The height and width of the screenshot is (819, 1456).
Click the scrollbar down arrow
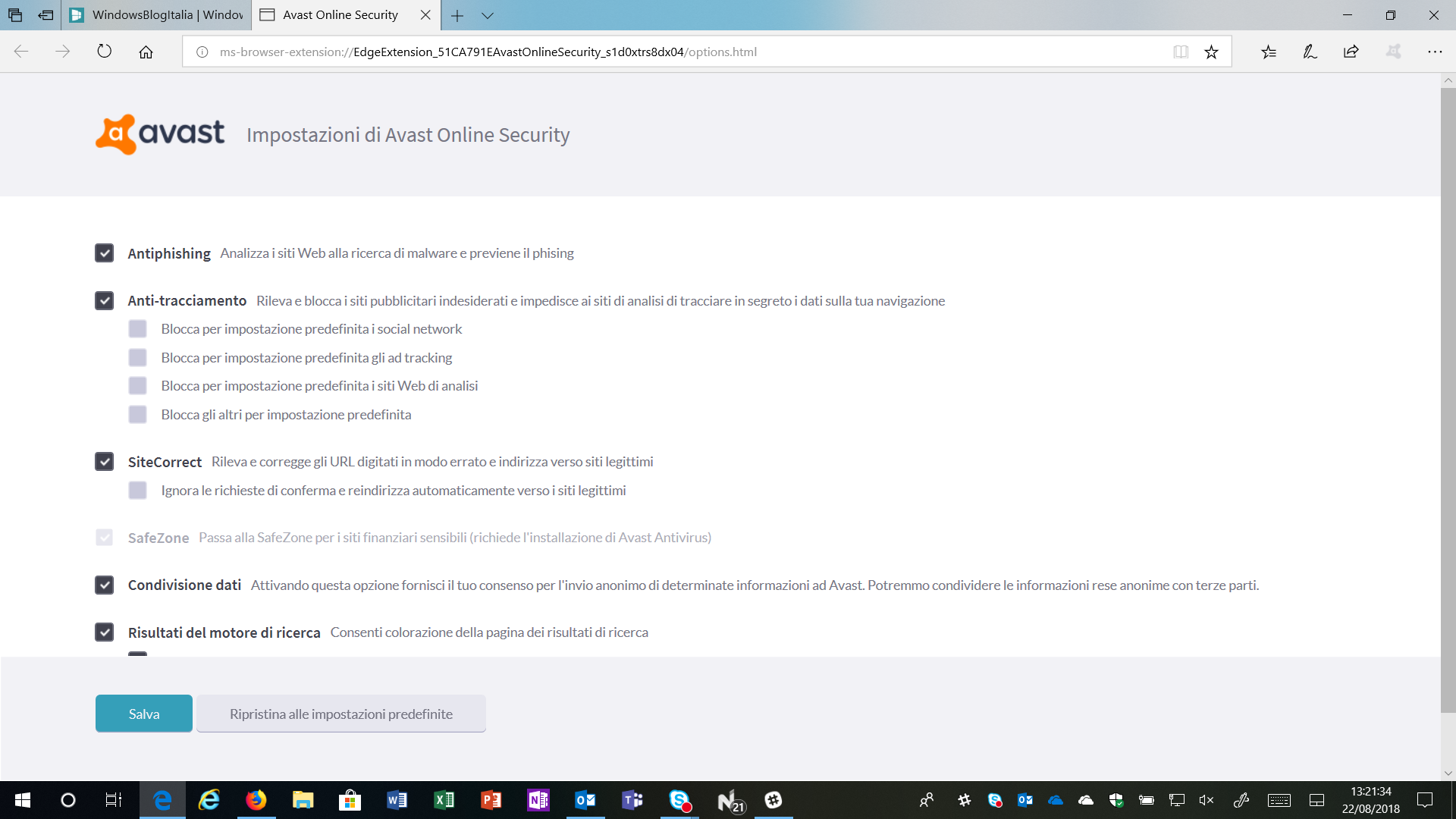click(x=1448, y=773)
